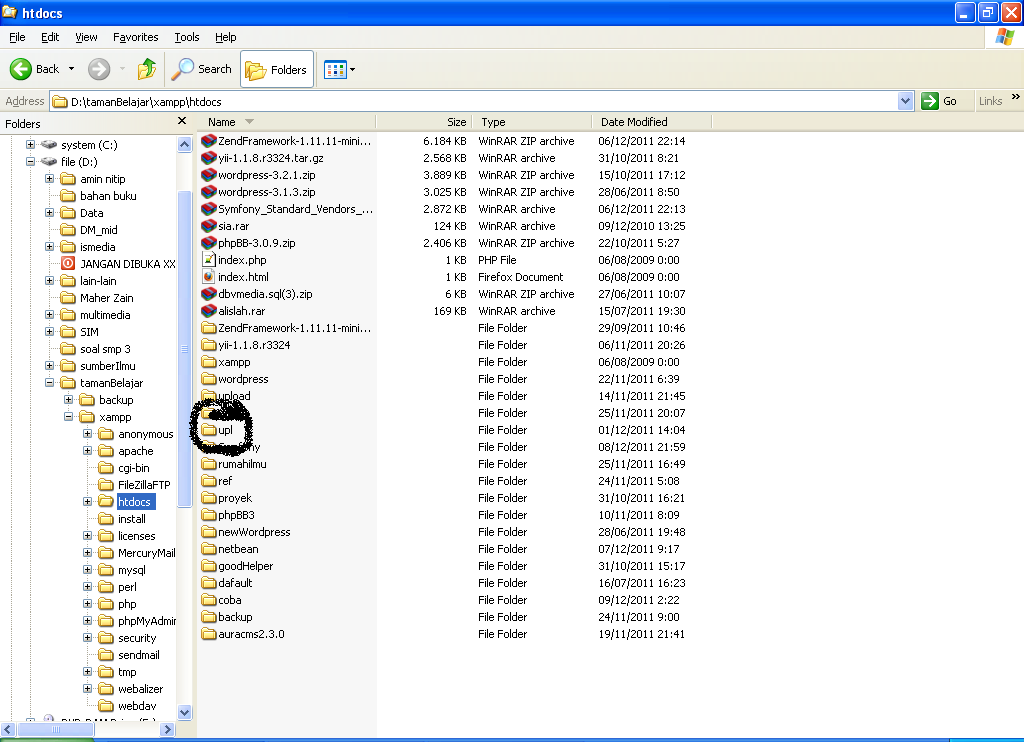The width and height of the screenshot is (1024, 742).
Task: Click scroll right arrow in Folders pane
Action: [x=168, y=729]
